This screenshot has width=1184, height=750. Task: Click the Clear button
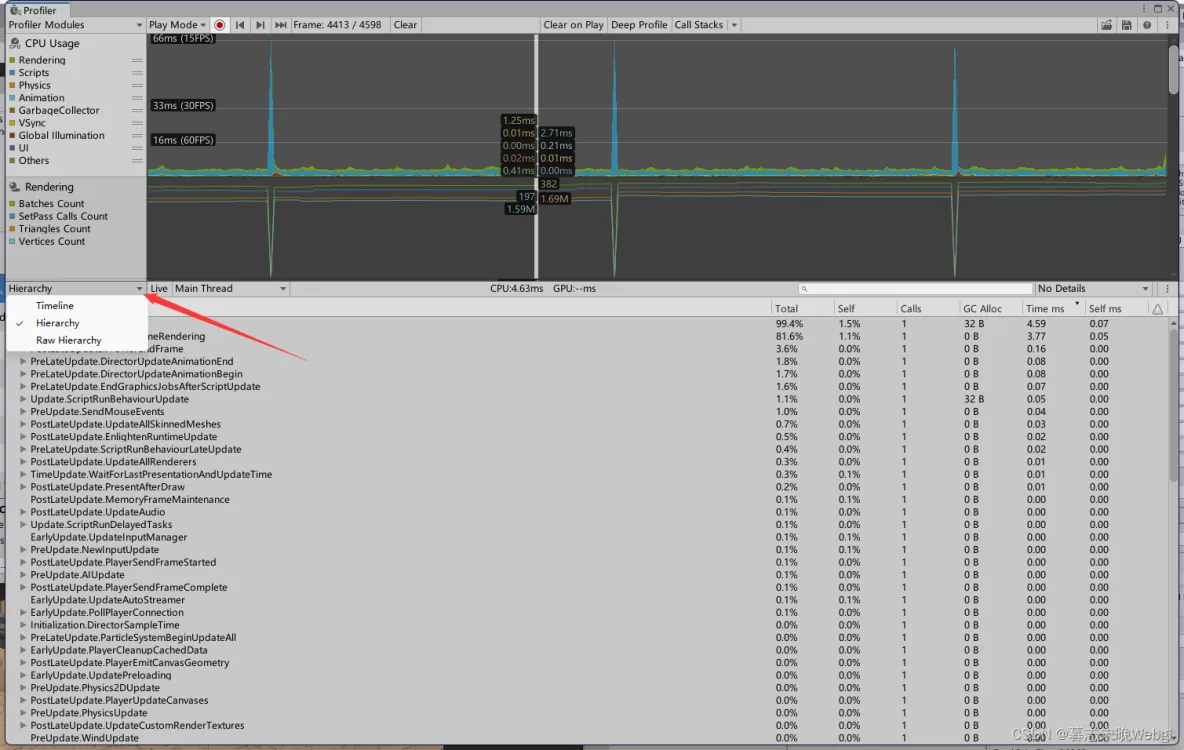[405, 25]
